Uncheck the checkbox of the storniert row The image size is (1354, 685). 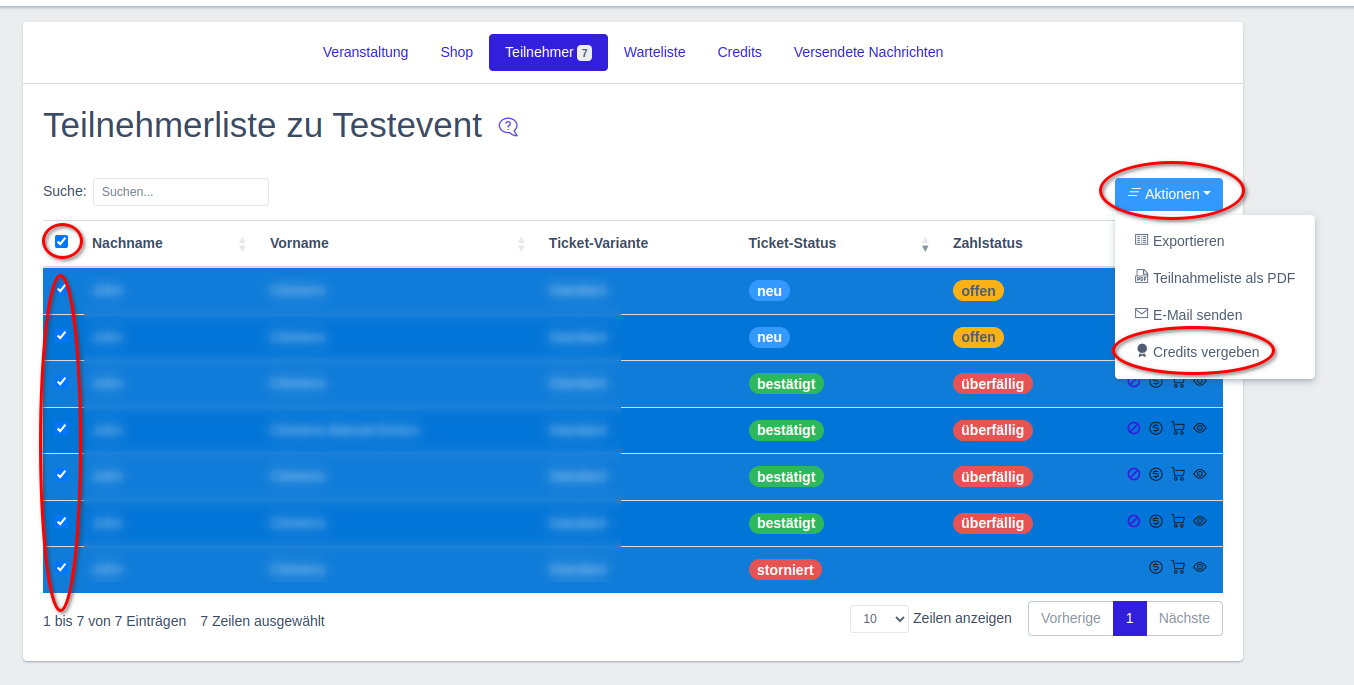62,567
